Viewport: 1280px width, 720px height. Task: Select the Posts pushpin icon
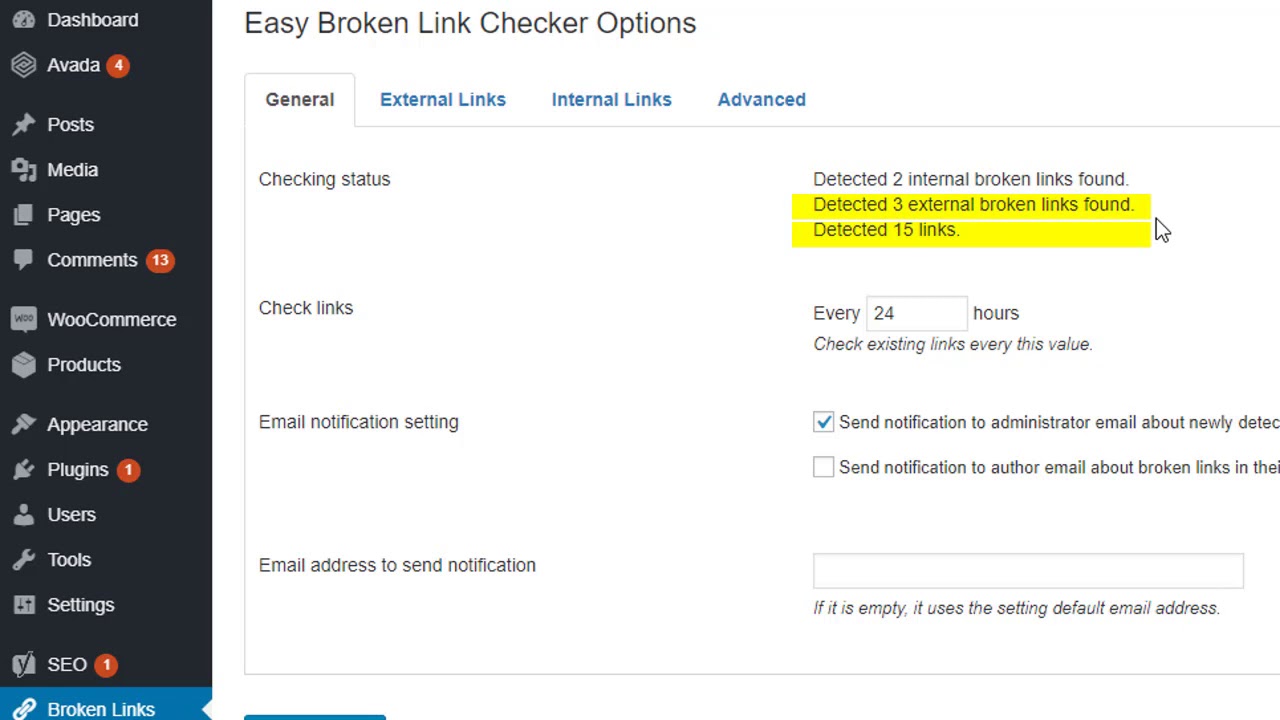point(24,125)
